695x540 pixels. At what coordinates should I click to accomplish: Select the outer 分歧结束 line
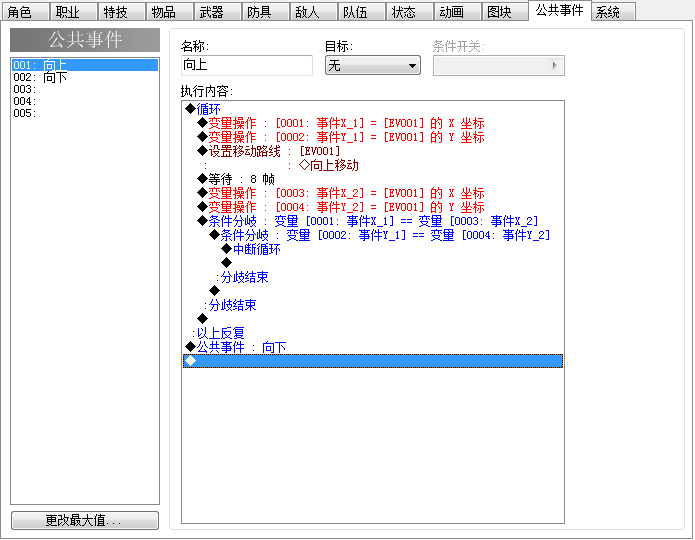click(373, 305)
